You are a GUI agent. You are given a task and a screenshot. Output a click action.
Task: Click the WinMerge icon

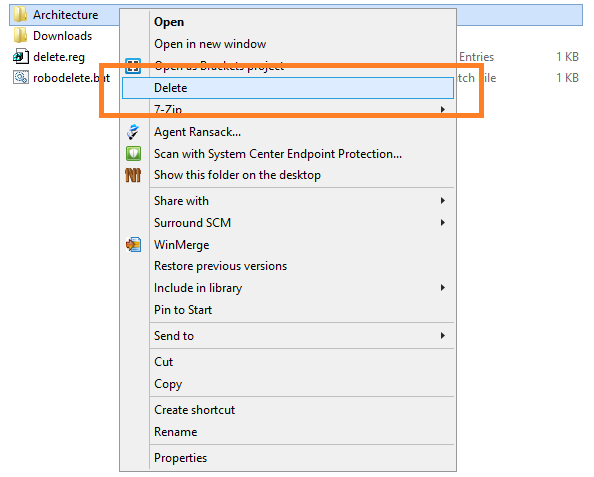point(133,245)
